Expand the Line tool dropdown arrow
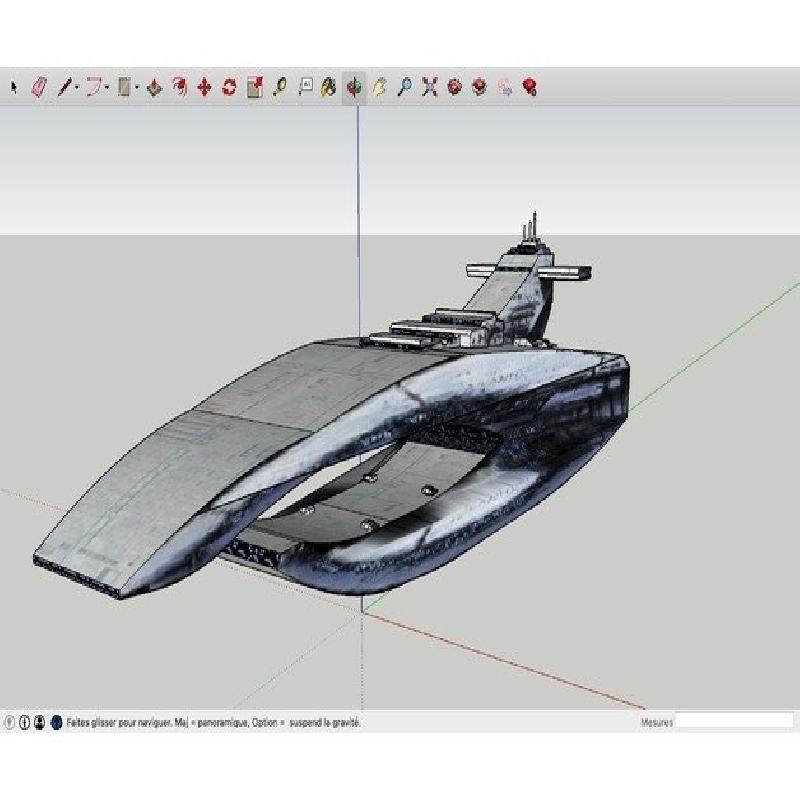800x800 pixels. click(x=77, y=88)
